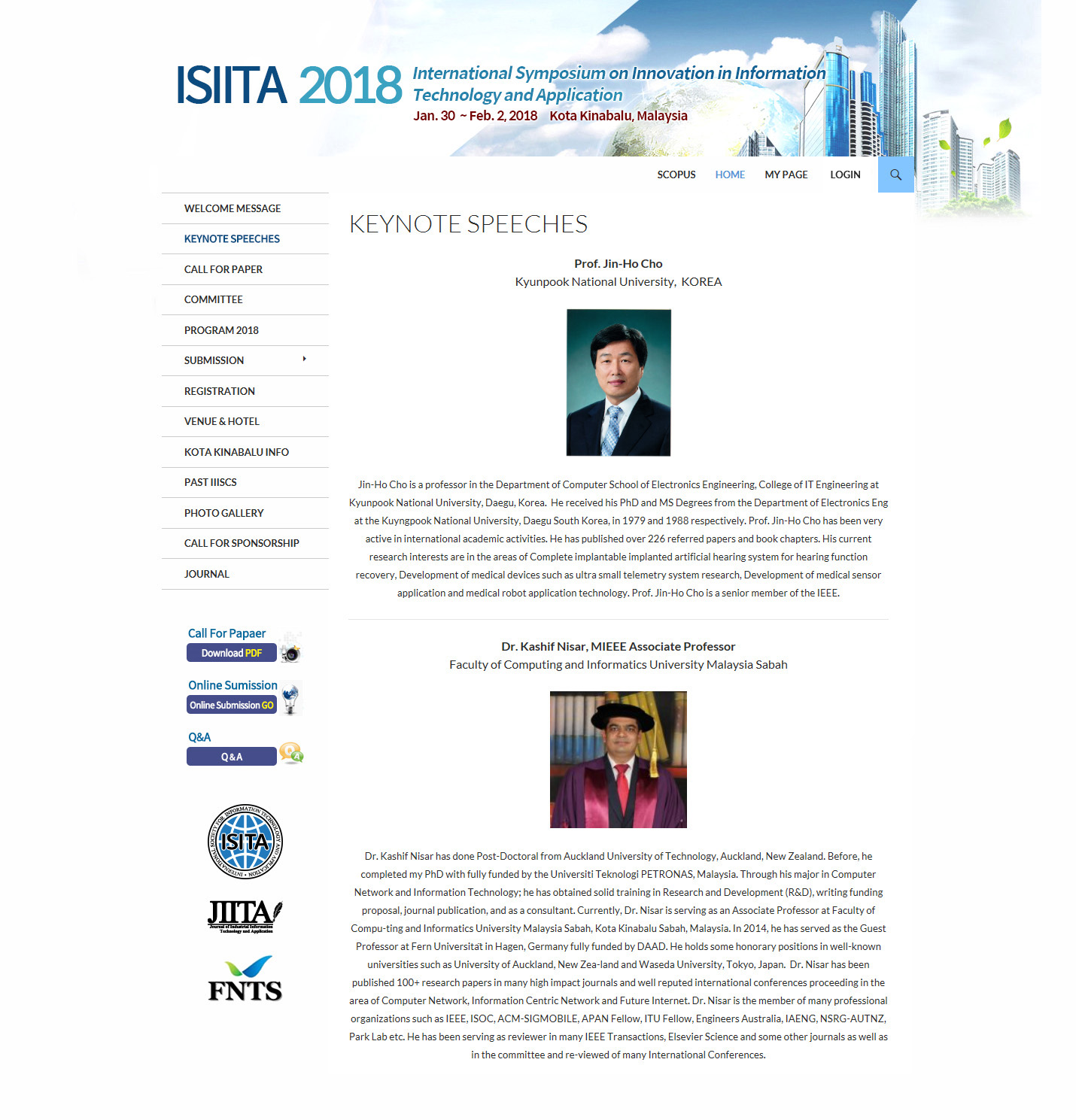This screenshot has height=1120, width=1076.
Task: Click the purple Q&A button
Action: [x=232, y=757]
